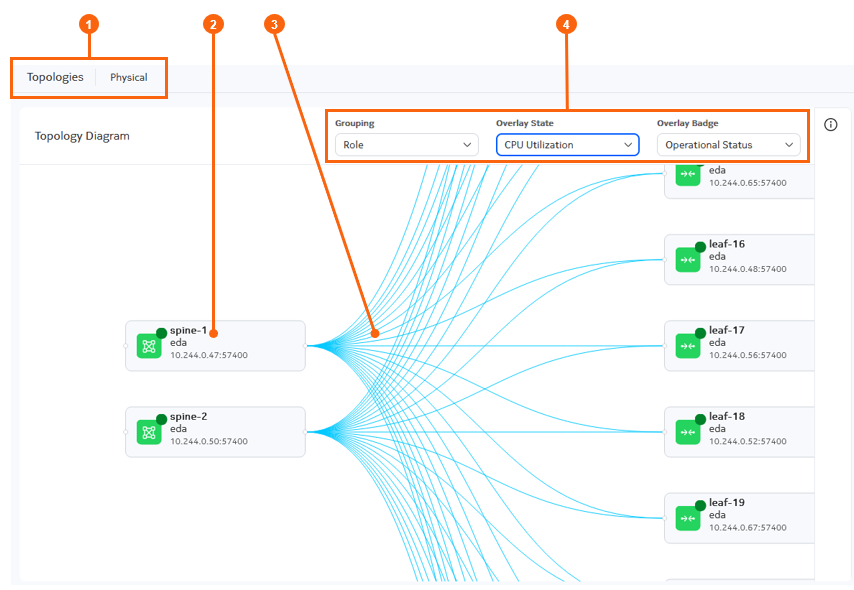The width and height of the screenshot is (854, 590).
Task: Click the eda namespace under spine-1
Action: [178, 343]
